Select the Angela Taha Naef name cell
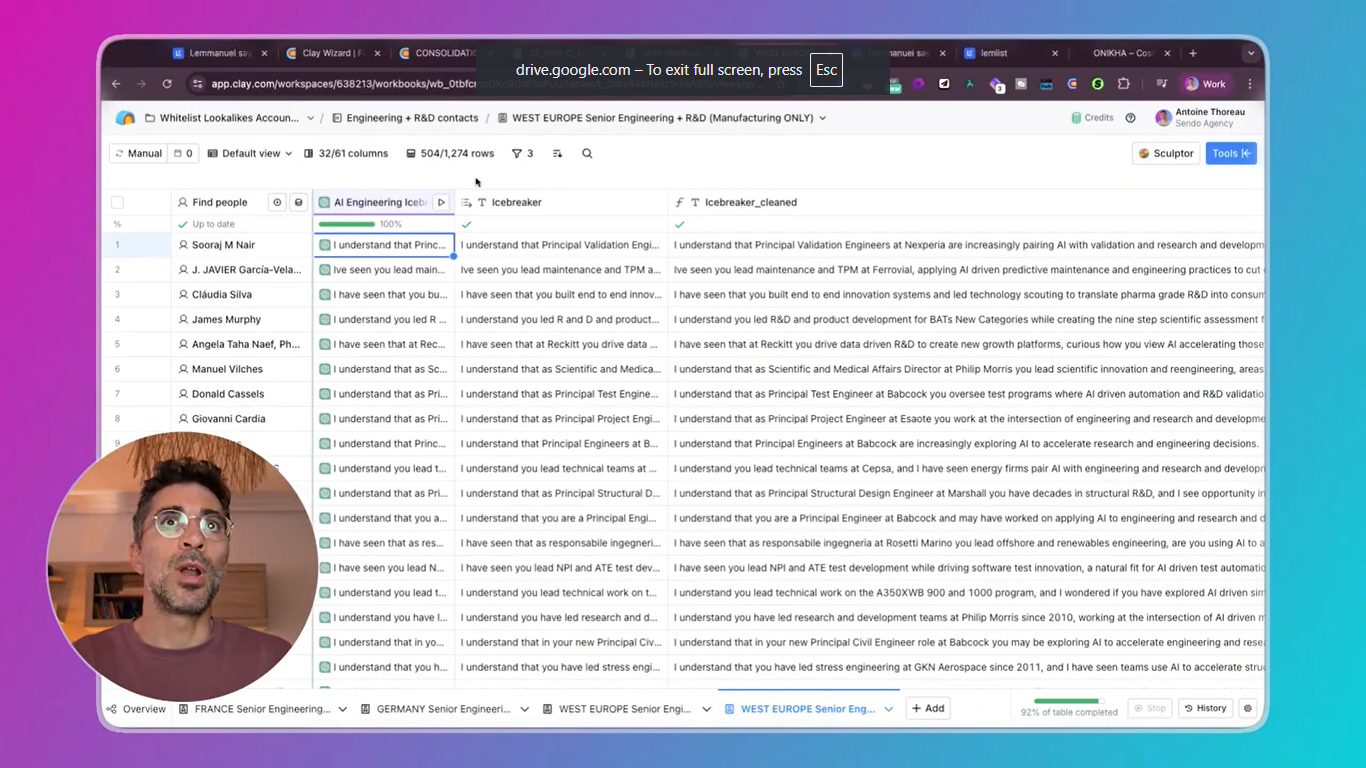The image size is (1366, 768). [241, 344]
